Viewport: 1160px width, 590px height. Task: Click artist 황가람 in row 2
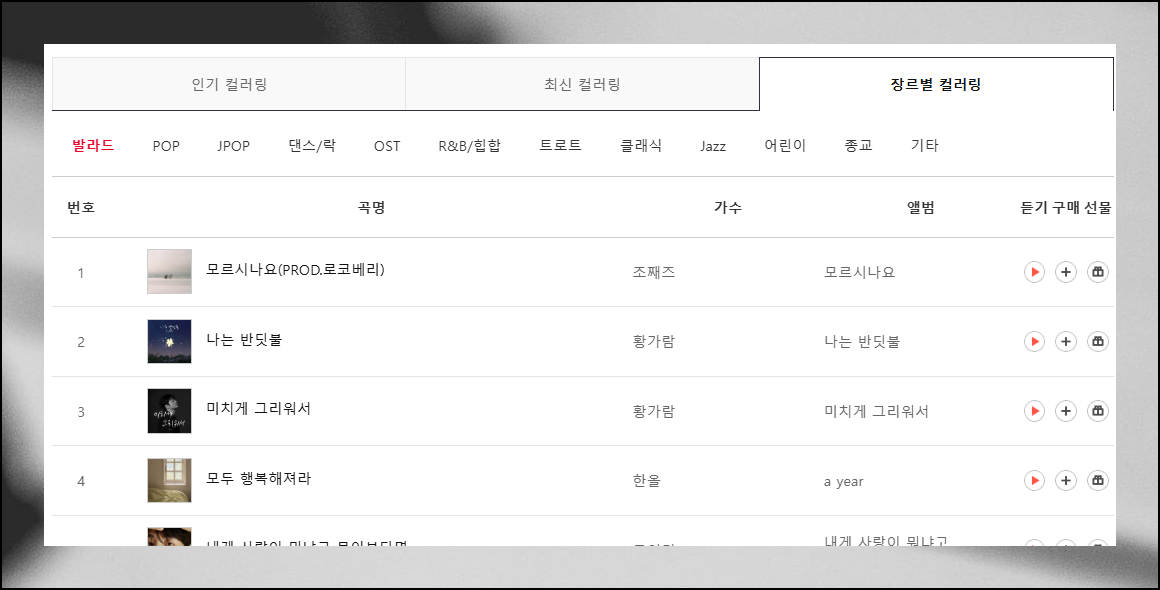[x=653, y=342]
